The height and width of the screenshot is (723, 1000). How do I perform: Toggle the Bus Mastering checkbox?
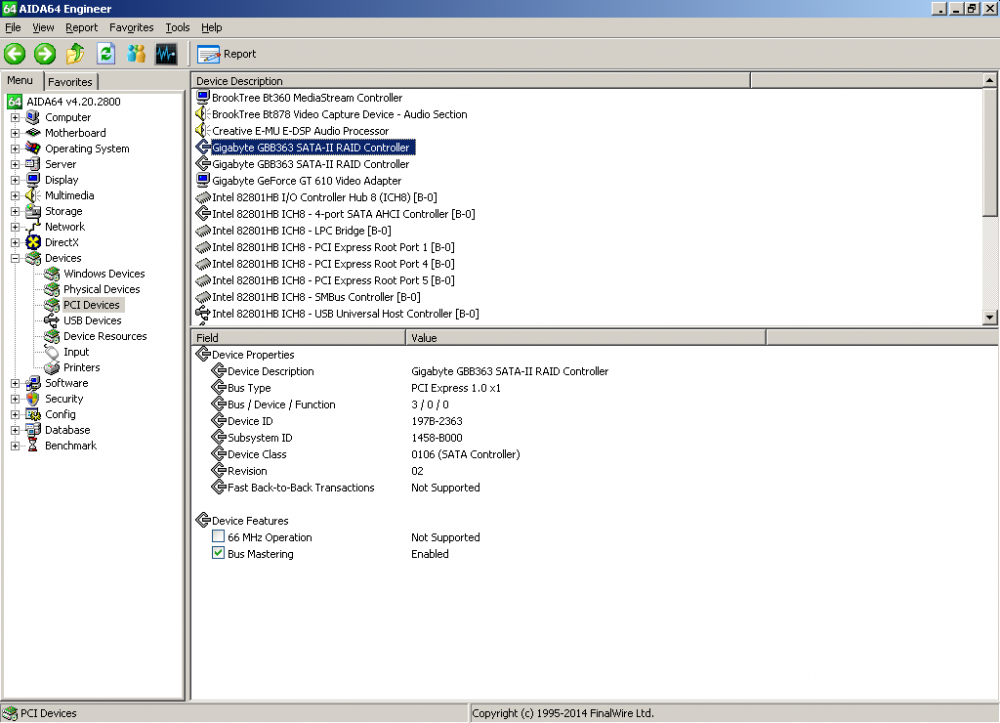pos(218,554)
